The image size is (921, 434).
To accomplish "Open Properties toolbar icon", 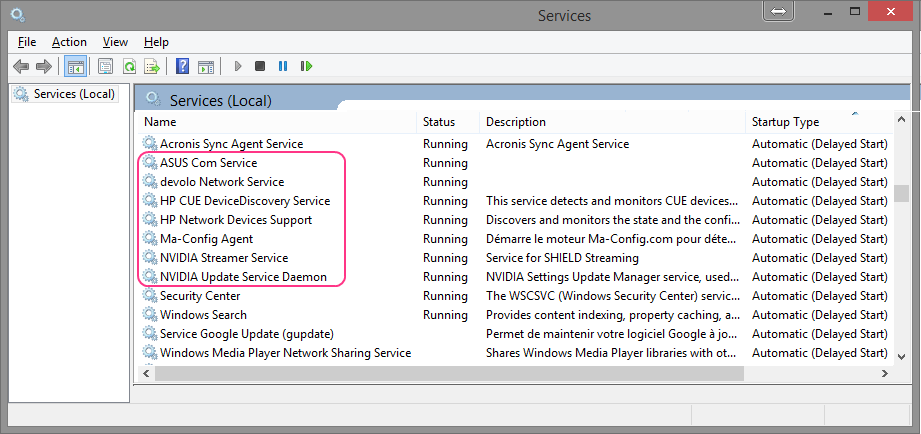I will point(105,66).
